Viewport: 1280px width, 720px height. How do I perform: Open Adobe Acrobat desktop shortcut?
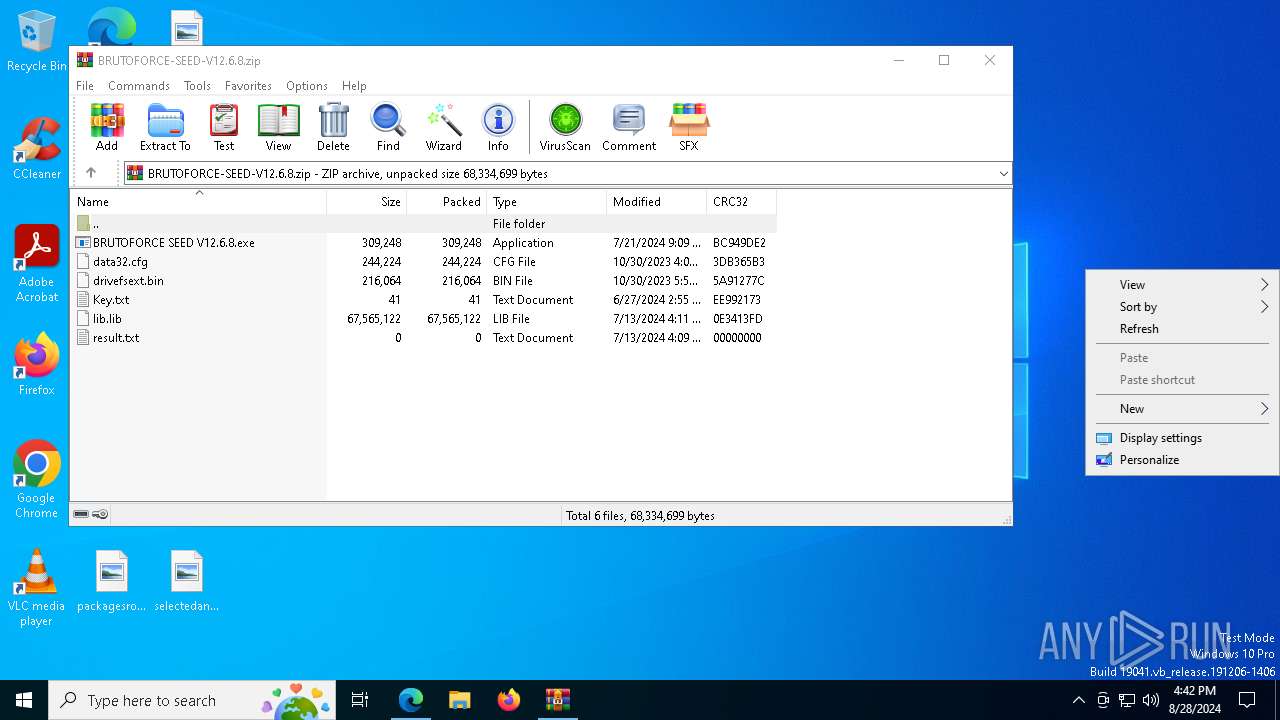(x=37, y=263)
